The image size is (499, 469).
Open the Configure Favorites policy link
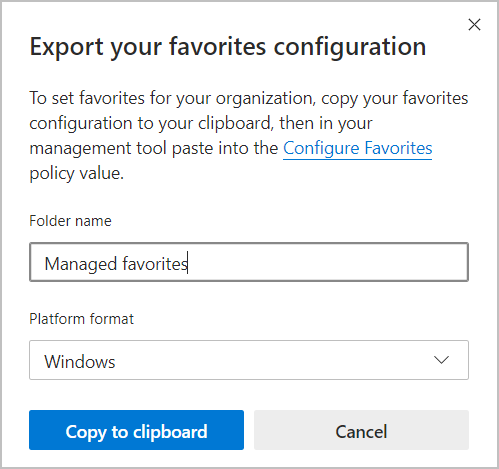click(358, 148)
